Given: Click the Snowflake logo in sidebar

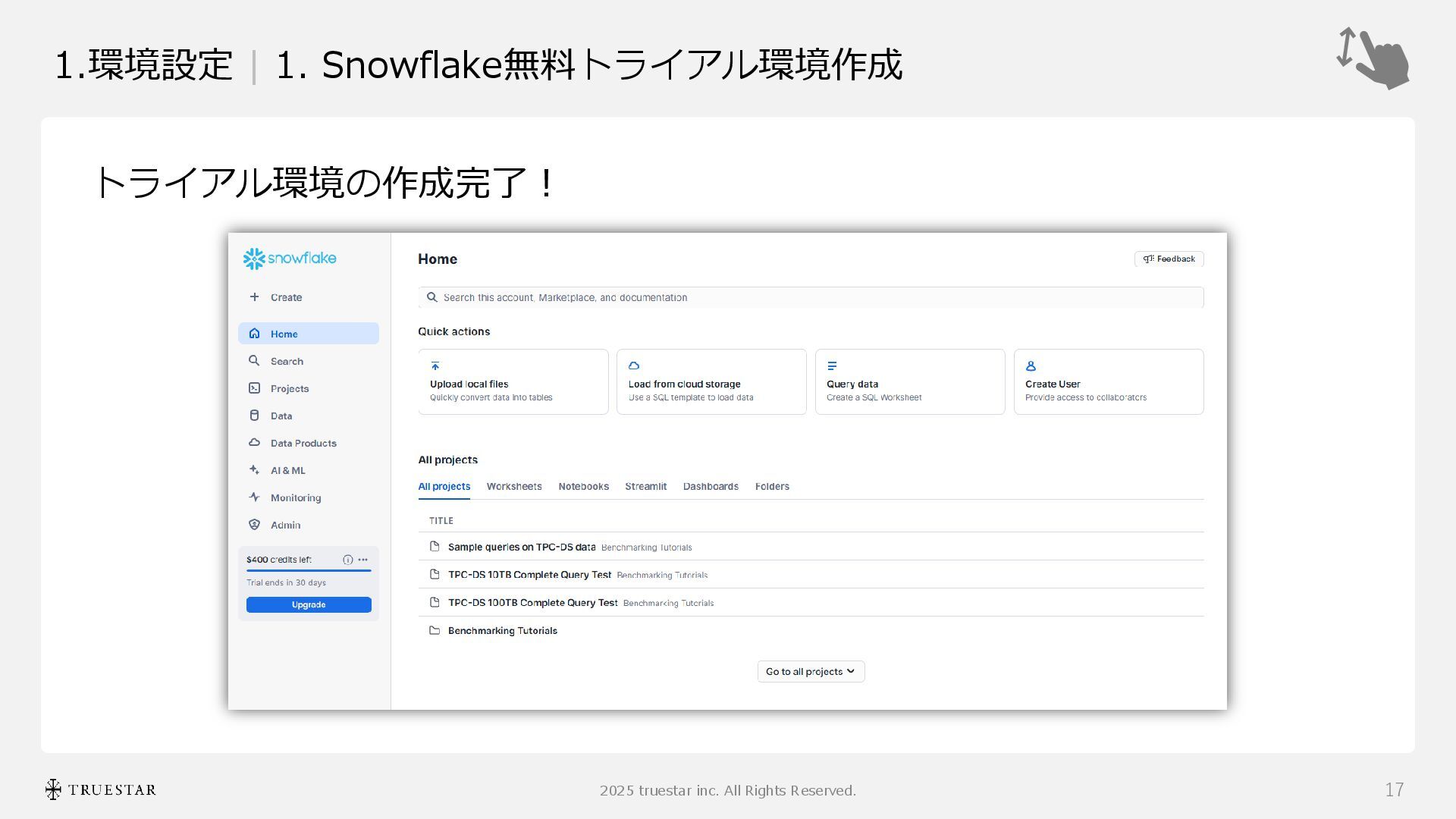Looking at the screenshot, I should coord(289,259).
